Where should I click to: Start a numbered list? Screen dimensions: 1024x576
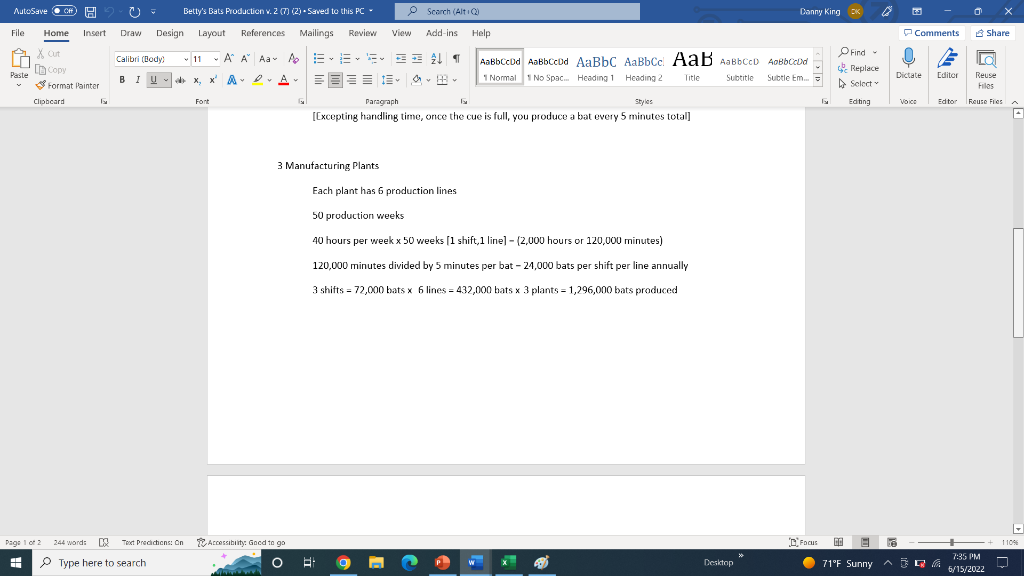click(x=345, y=59)
